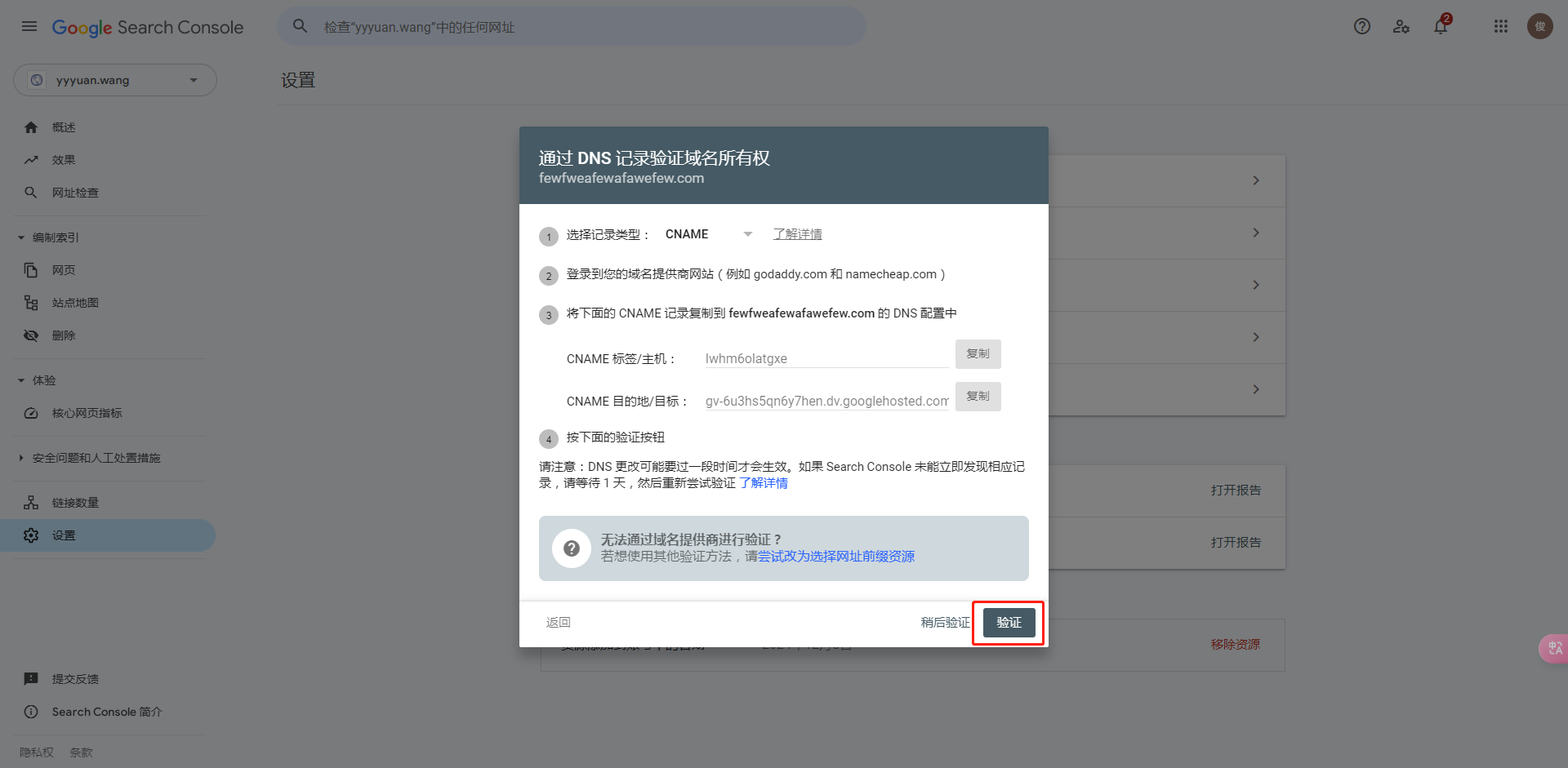Copy the CNAME 标签/主机 value
The height and width of the screenshot is (768, 1568).
pos(978,354)
